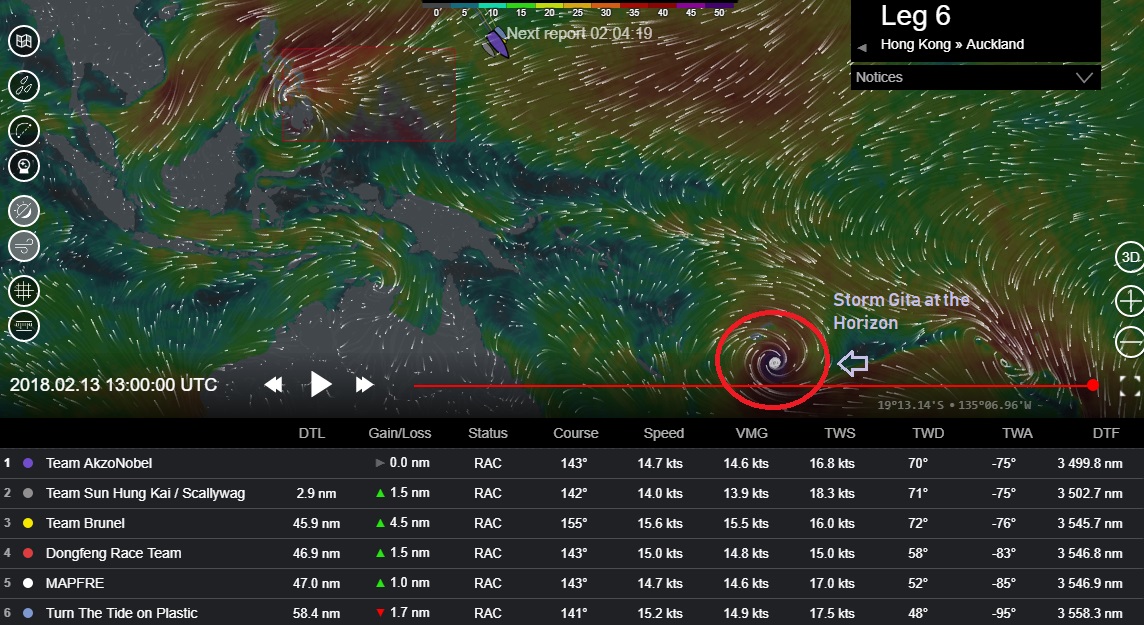Go to previous leg arrow
The width and height of the screenshot is (1144, 625).
tap(862, 47)
